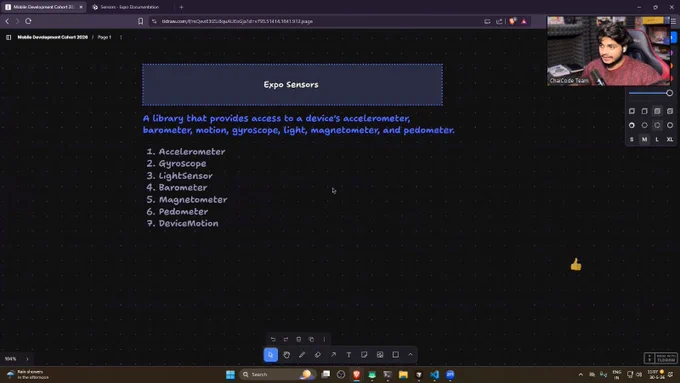Toggle the tldraw sidebar panel
Viewport: 680px width, 383px height.
tap(9, 37)
